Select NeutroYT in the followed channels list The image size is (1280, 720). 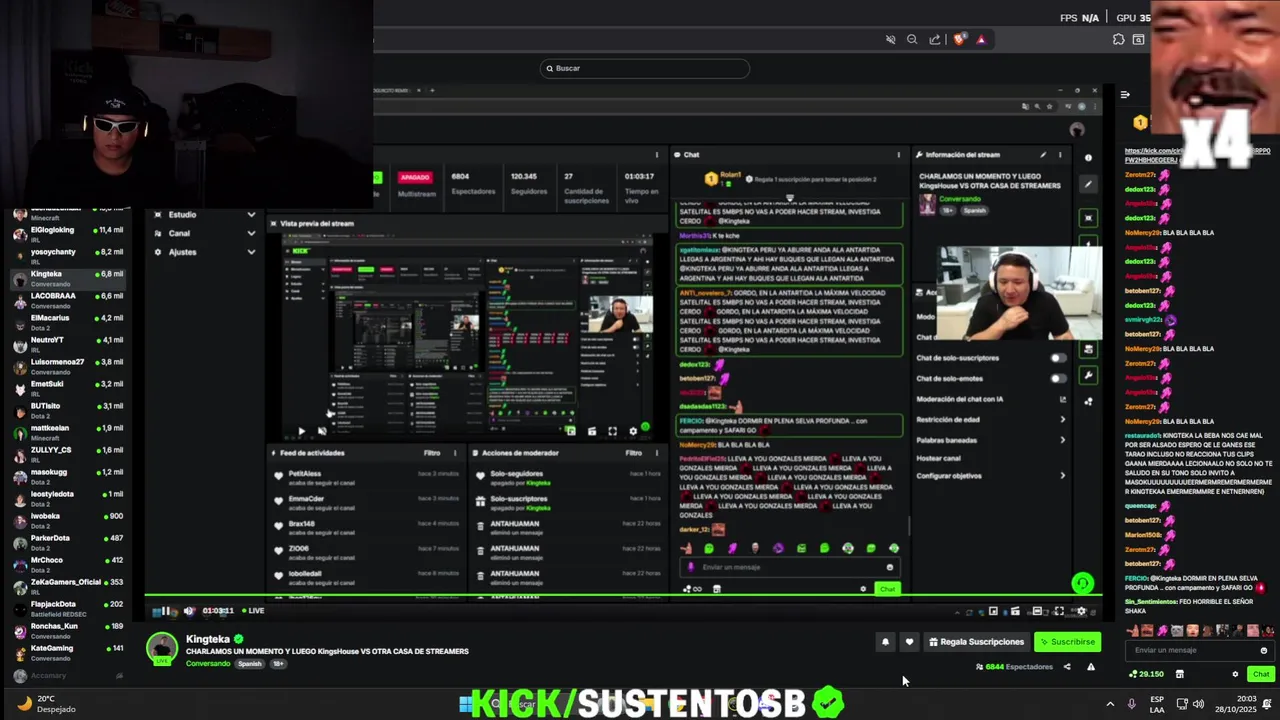click(68, 344)
